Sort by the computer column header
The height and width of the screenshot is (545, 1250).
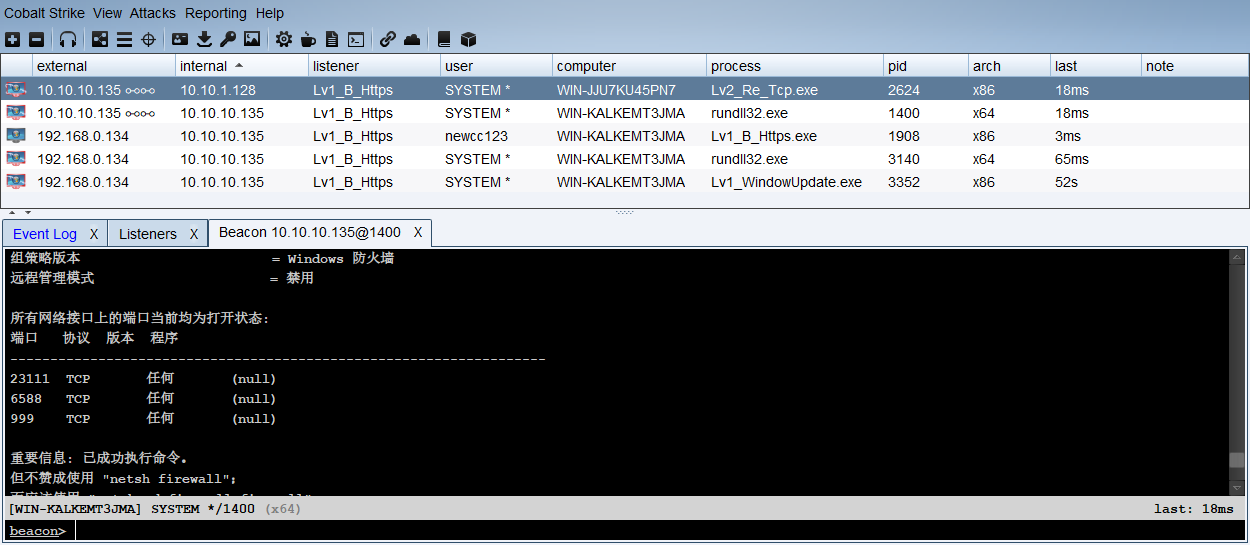629,66
